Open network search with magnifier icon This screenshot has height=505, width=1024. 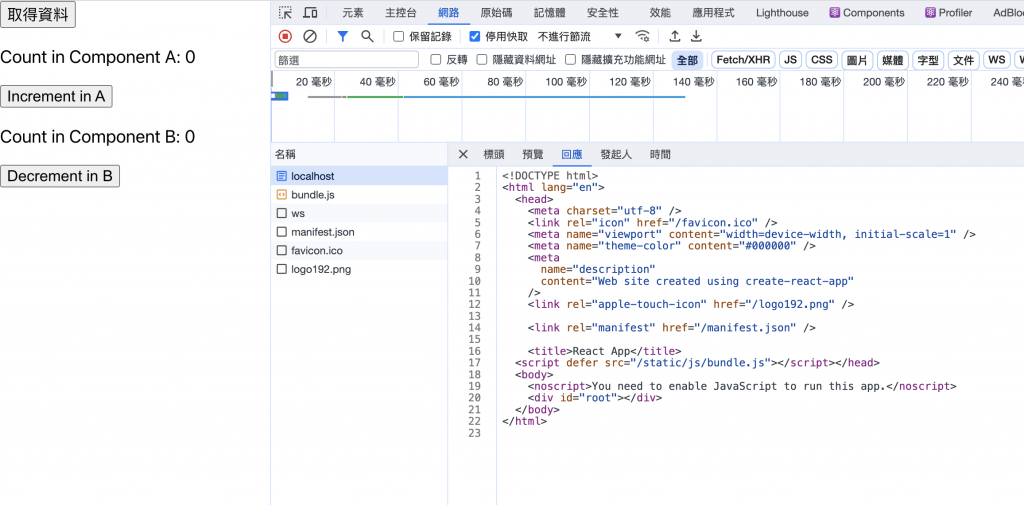click(368, 37)
